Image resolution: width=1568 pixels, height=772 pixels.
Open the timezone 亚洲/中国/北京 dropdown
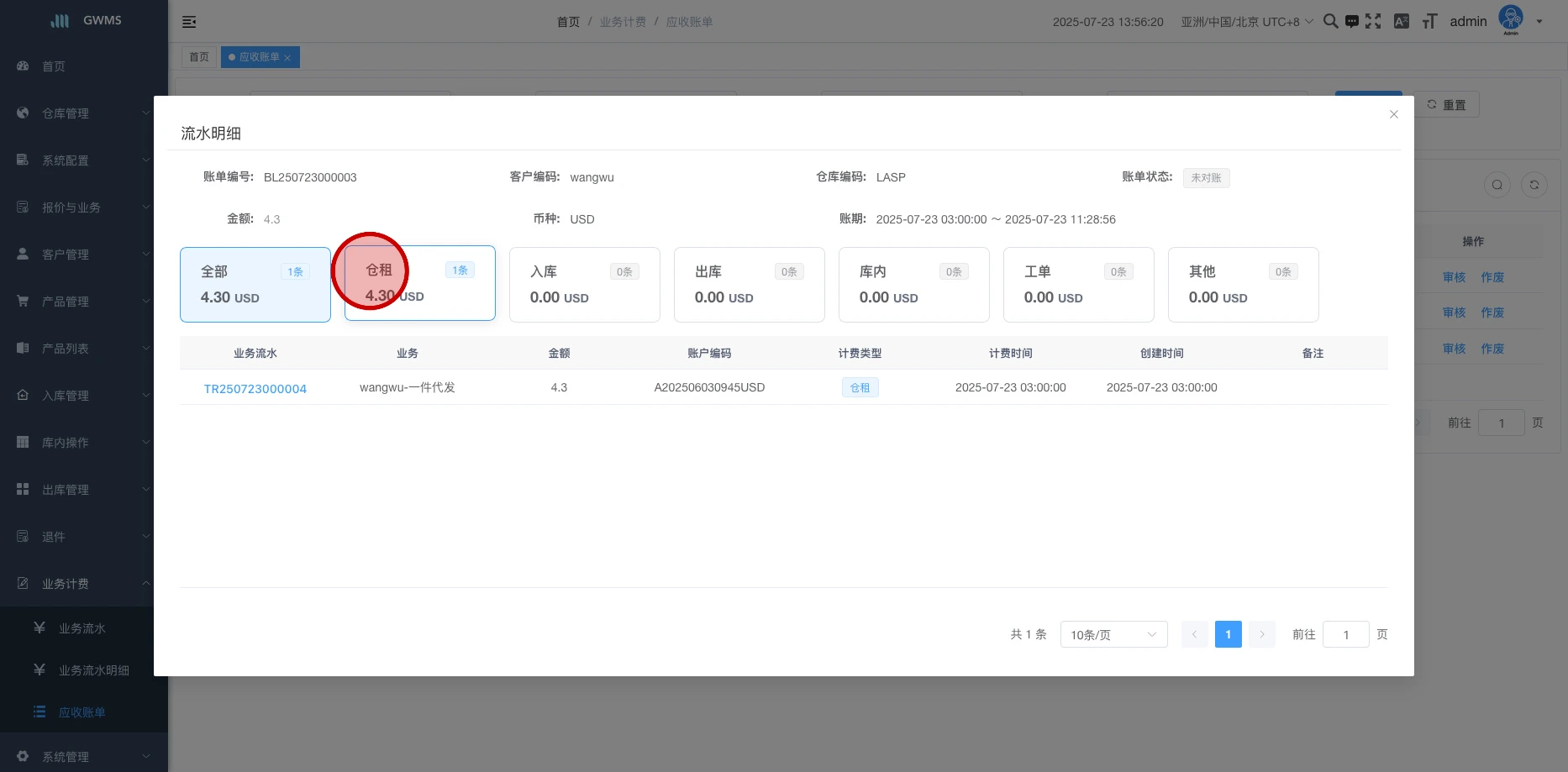pos(1246,22)
